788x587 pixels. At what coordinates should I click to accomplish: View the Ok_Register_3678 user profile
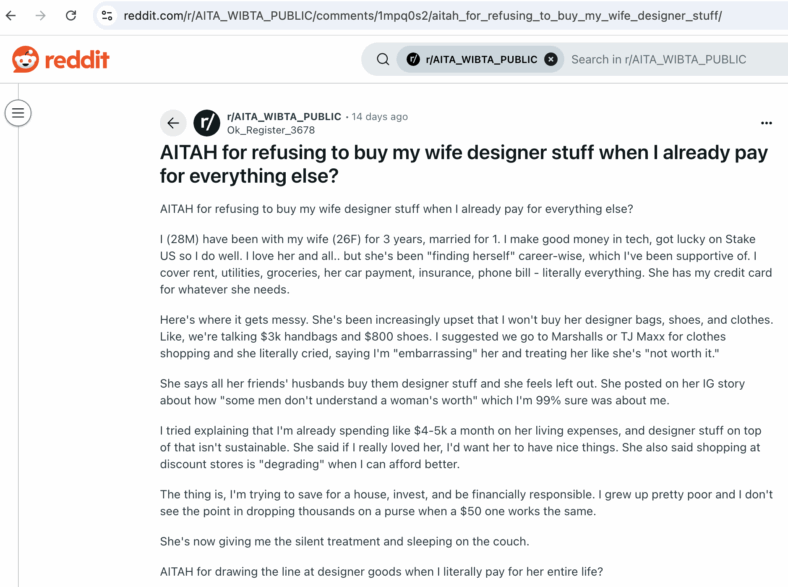[x=271, y=130]
